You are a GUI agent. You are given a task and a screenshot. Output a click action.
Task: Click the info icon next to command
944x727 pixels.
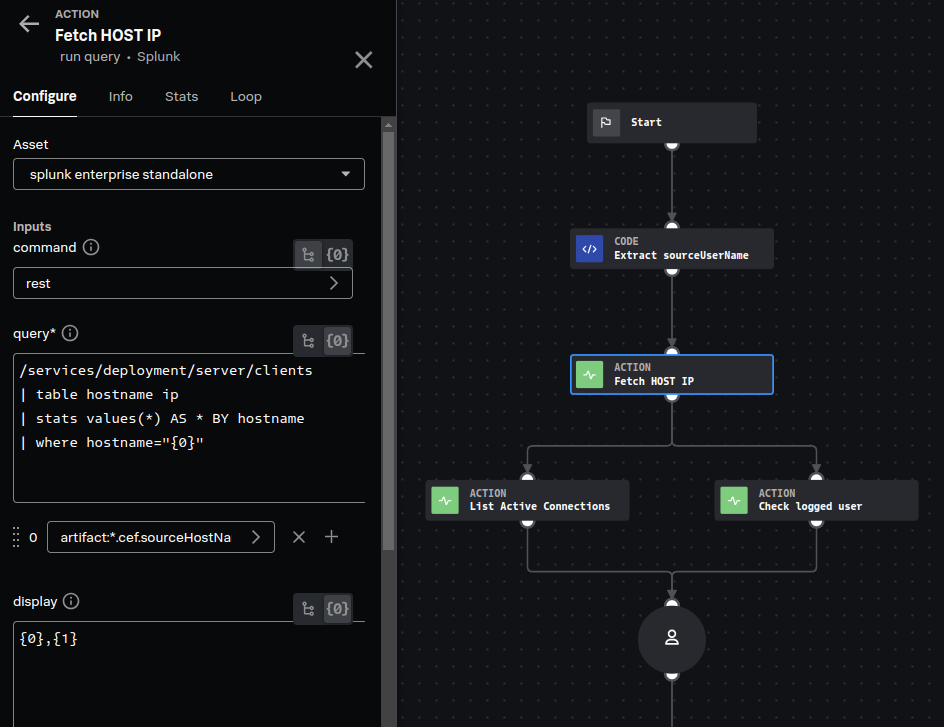click(x=91, y=247)
